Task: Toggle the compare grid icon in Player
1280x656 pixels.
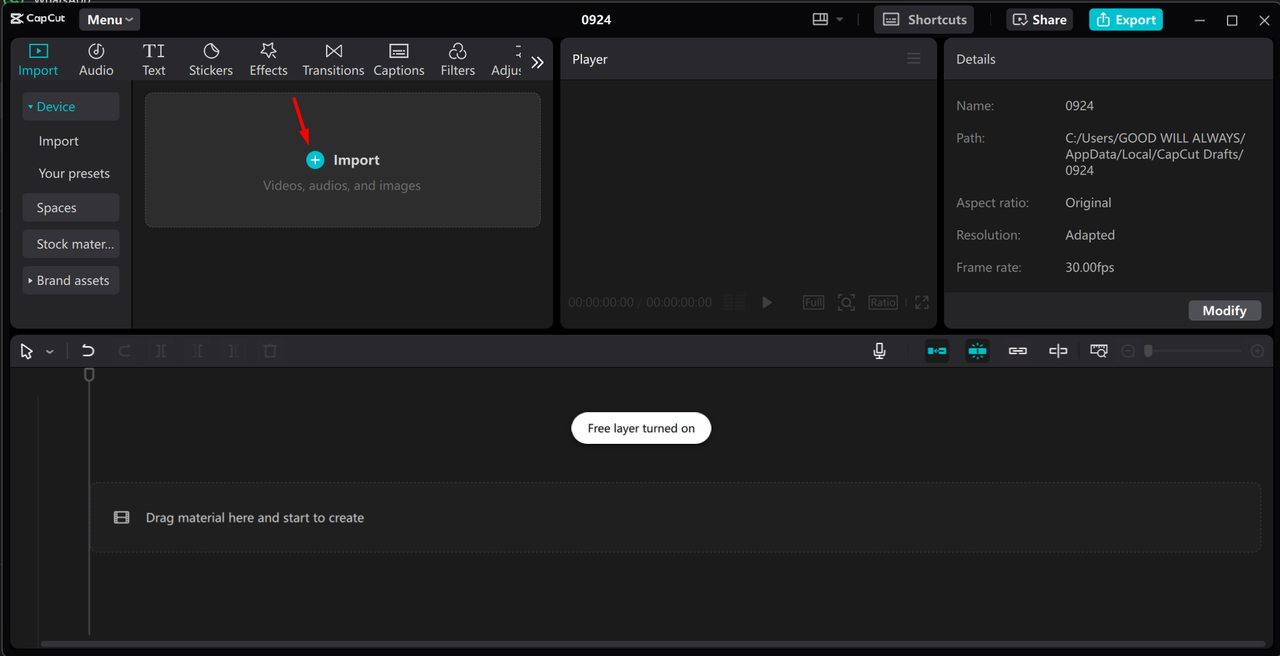Action: [734, 302]
